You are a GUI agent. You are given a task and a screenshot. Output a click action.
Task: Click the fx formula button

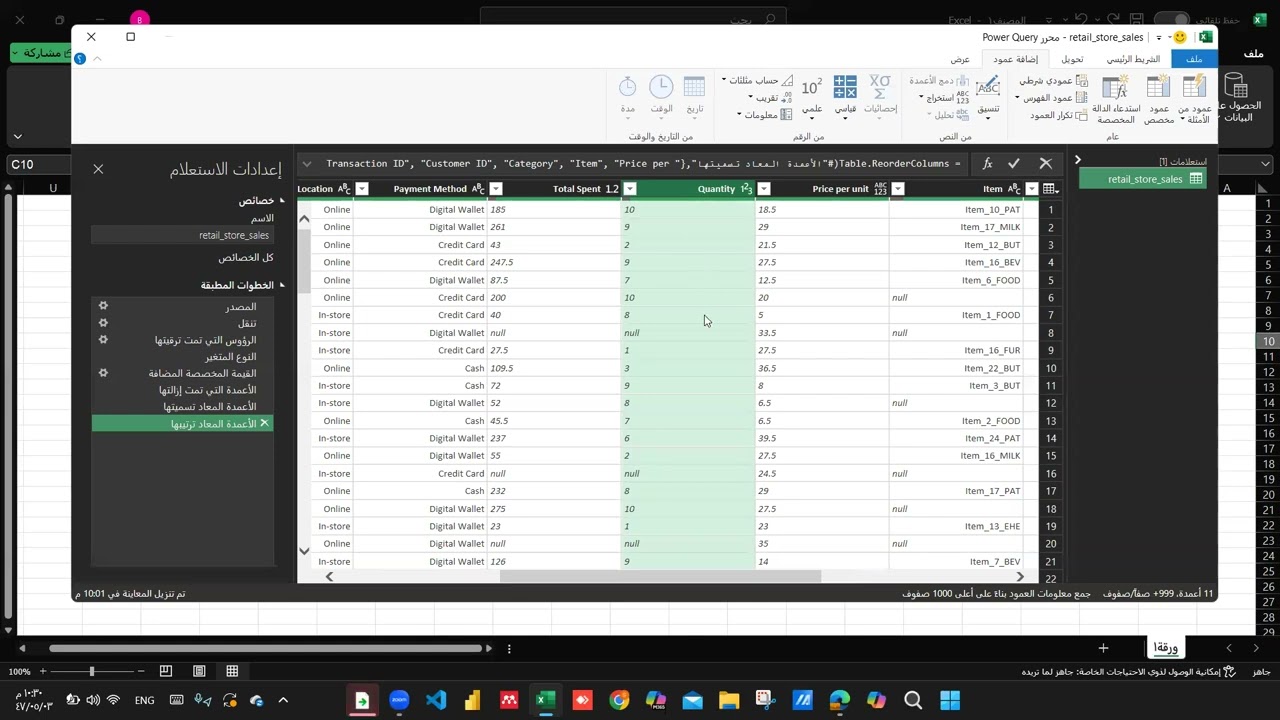(x=987, y=163)
